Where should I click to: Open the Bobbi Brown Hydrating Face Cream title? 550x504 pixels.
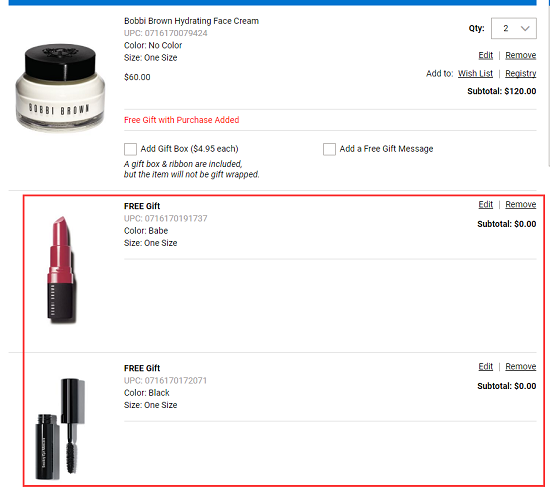191,21
